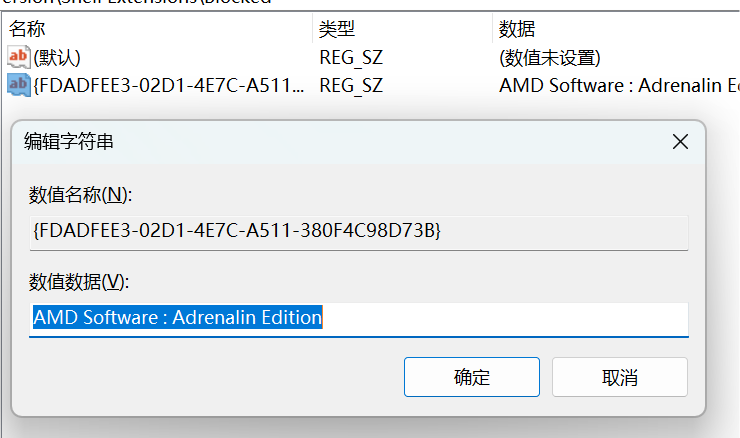The image size is (740, 438).
Task: Click the 编辑字符串 dialog title bar
Action: tap(300, 142)
